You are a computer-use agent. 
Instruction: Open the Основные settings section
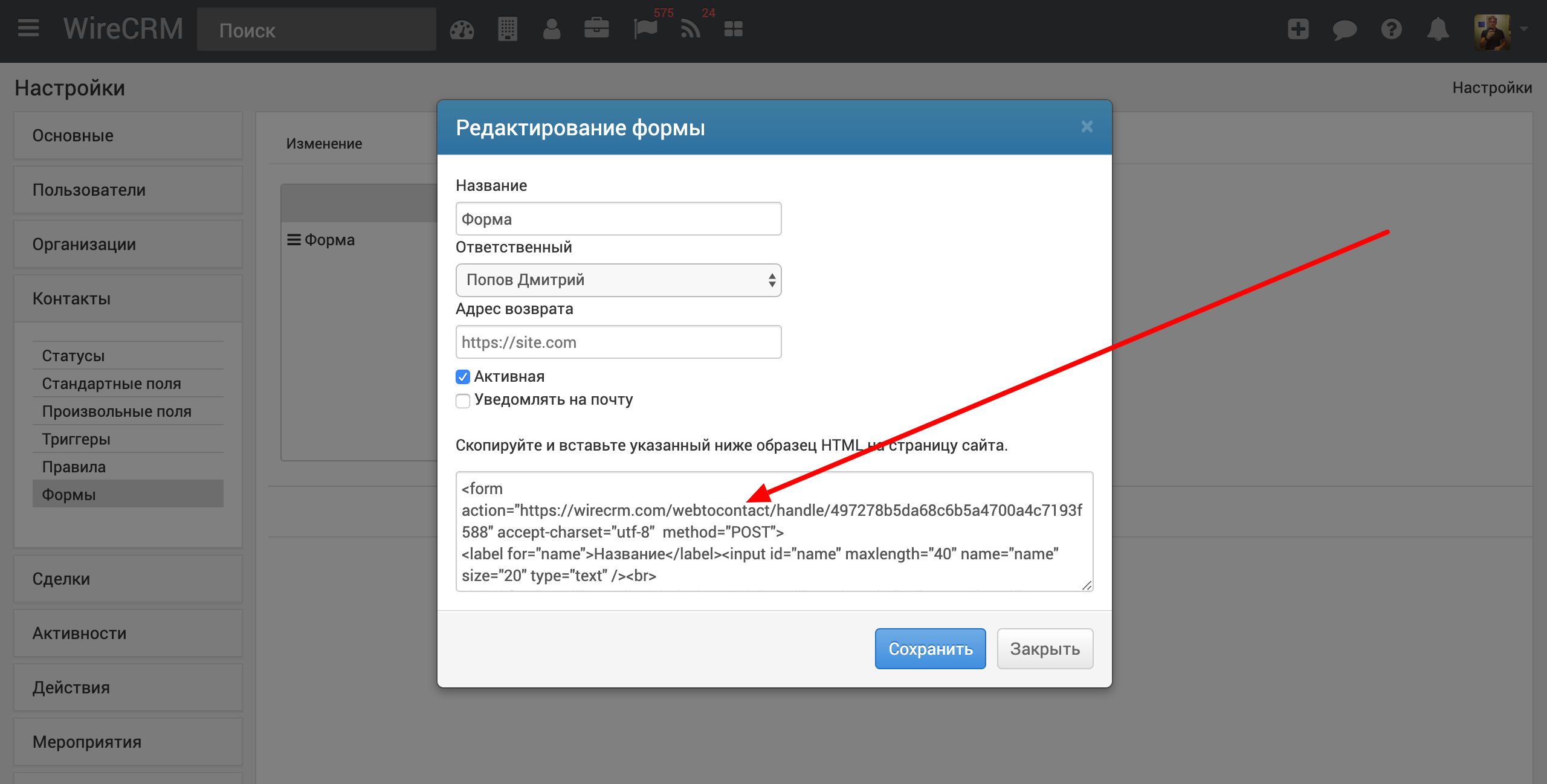(128, 135)
